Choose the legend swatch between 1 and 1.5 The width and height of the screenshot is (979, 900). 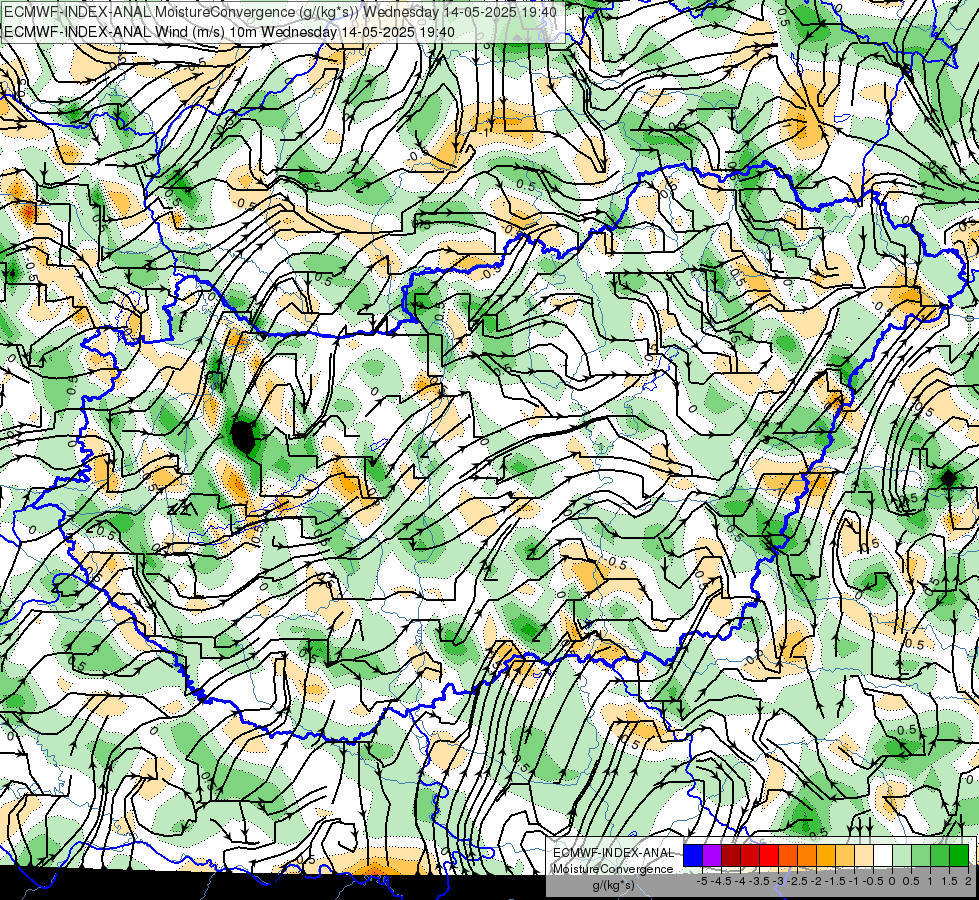click(940, 855)
